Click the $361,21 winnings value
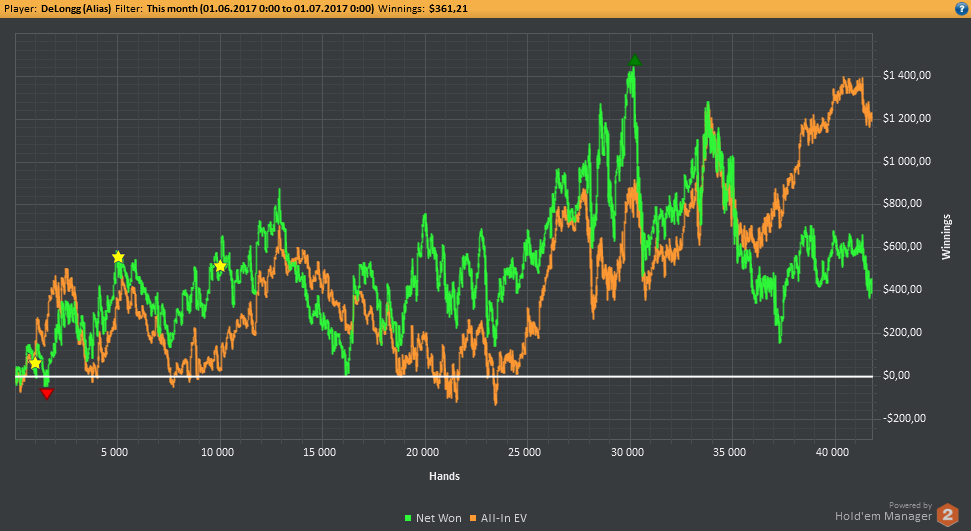 point(448,9)
